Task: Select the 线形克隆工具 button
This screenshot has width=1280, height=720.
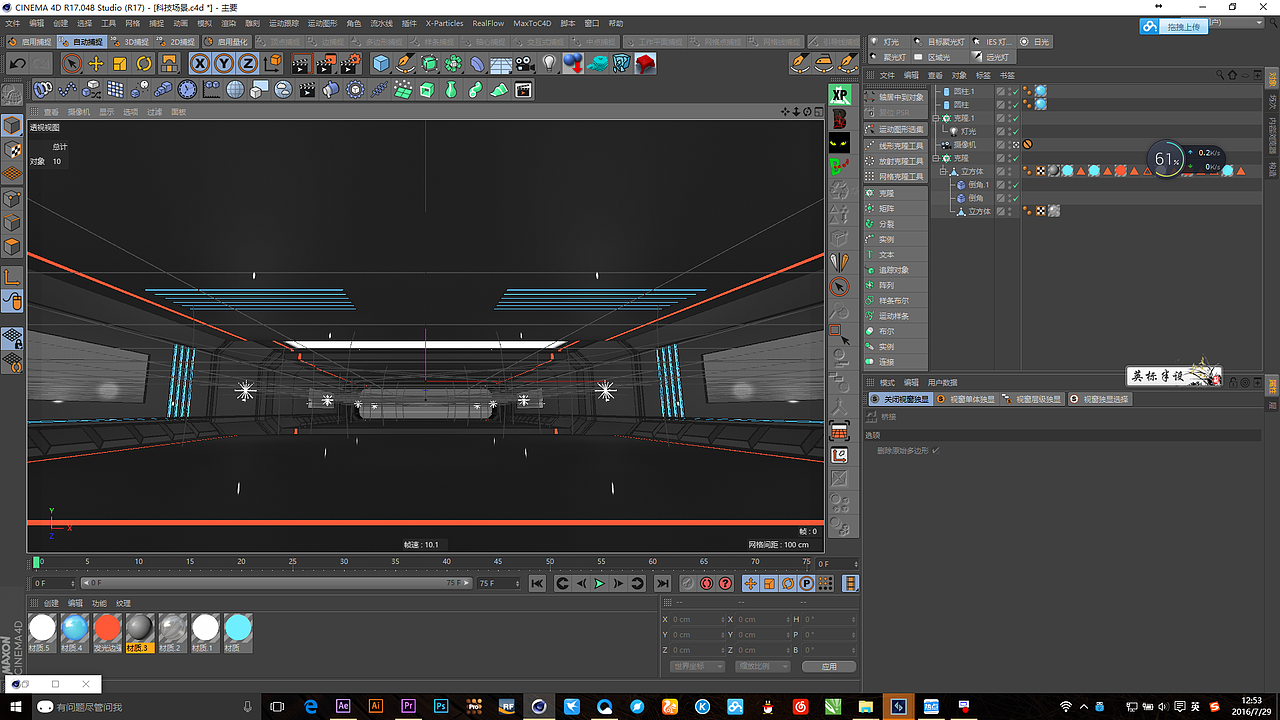Action: pos(895,146)
